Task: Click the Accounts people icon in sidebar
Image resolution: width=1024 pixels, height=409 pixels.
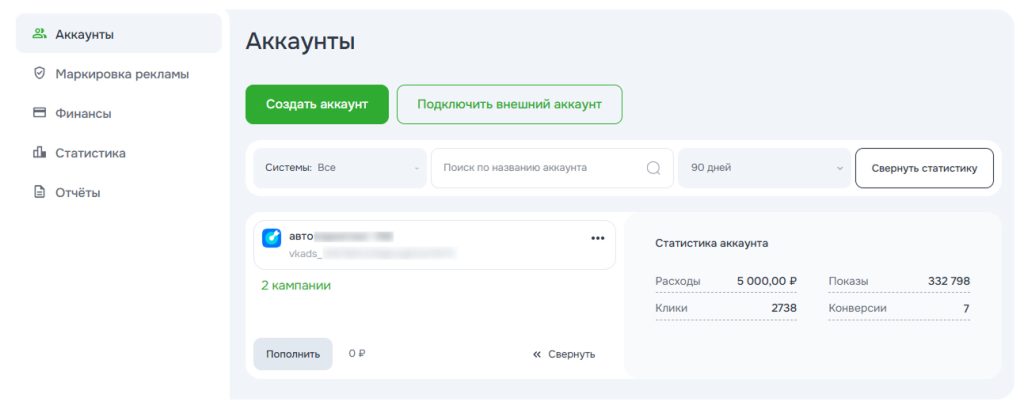Action: coord(40,34)
